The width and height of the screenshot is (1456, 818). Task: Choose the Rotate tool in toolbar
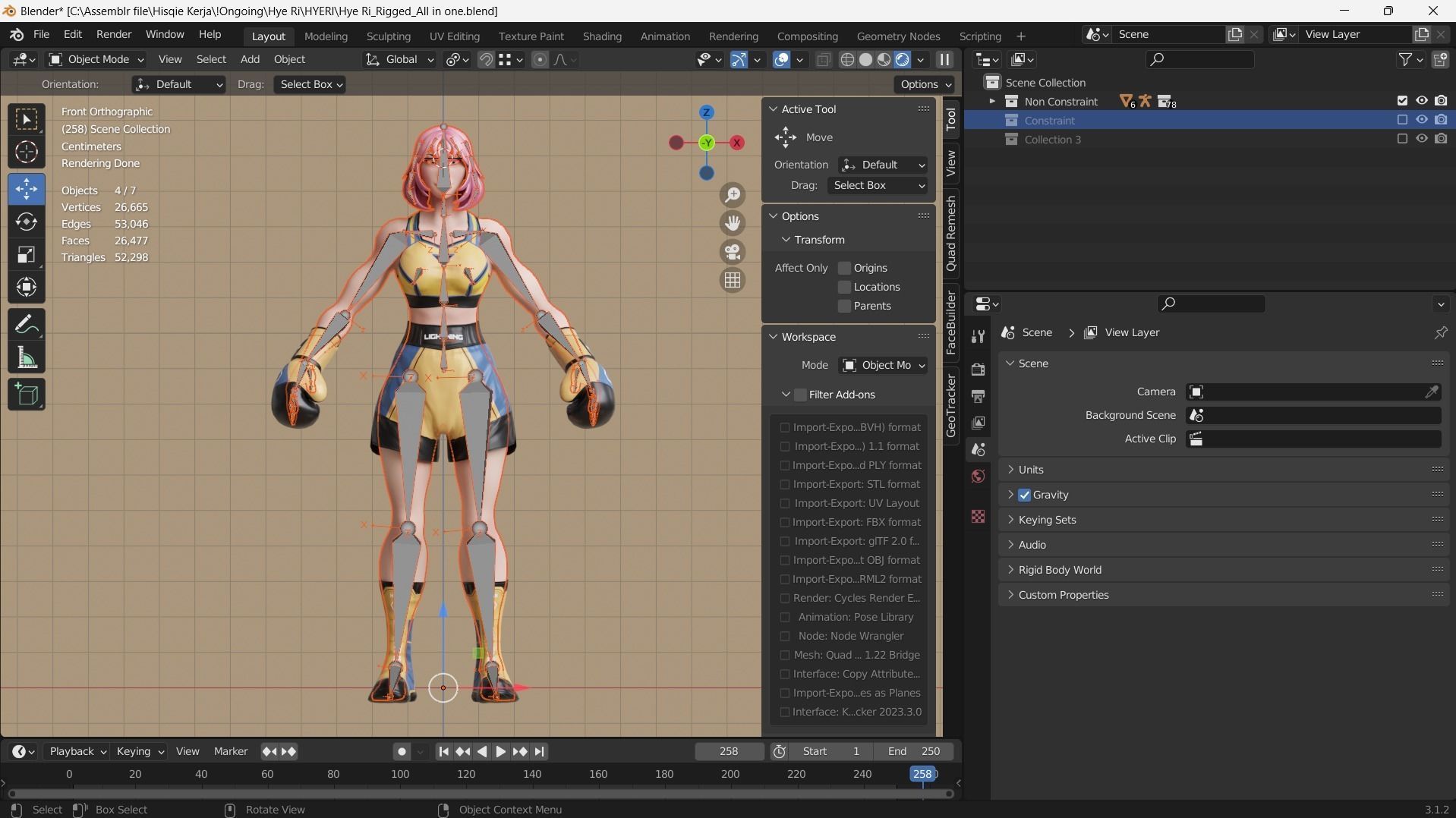pos(27,222)
